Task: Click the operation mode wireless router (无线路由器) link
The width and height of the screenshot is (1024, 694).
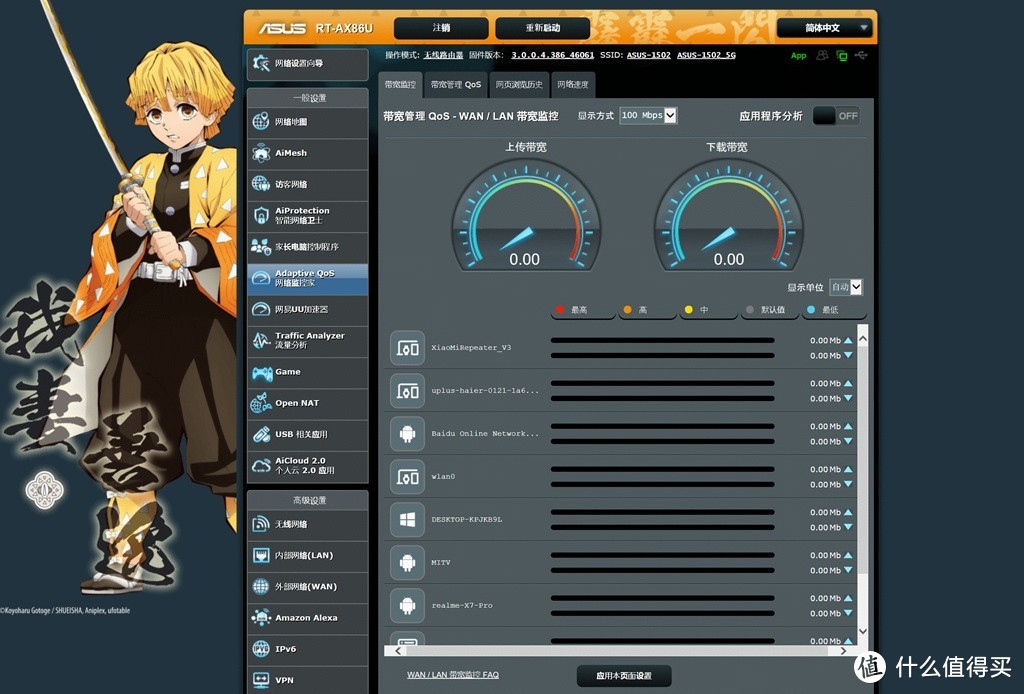Action: (443, 55)
